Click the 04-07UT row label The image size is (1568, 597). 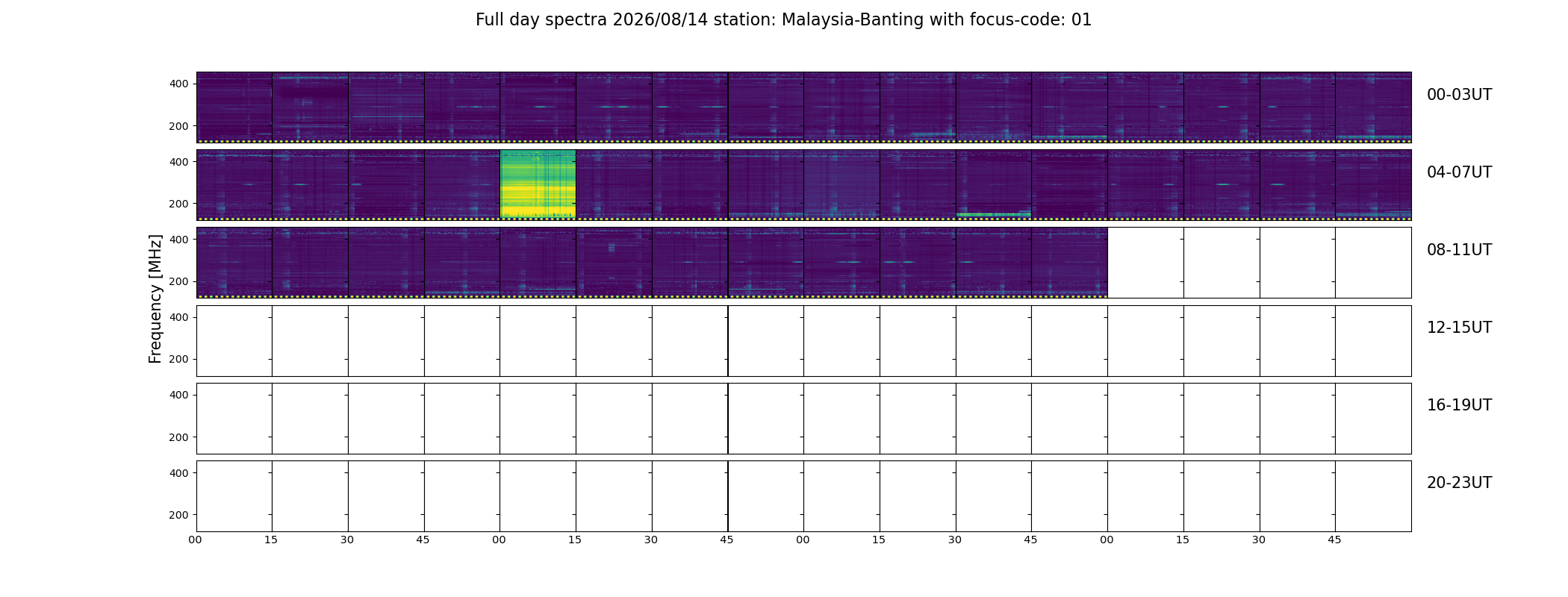click(x=1459, y=172)
